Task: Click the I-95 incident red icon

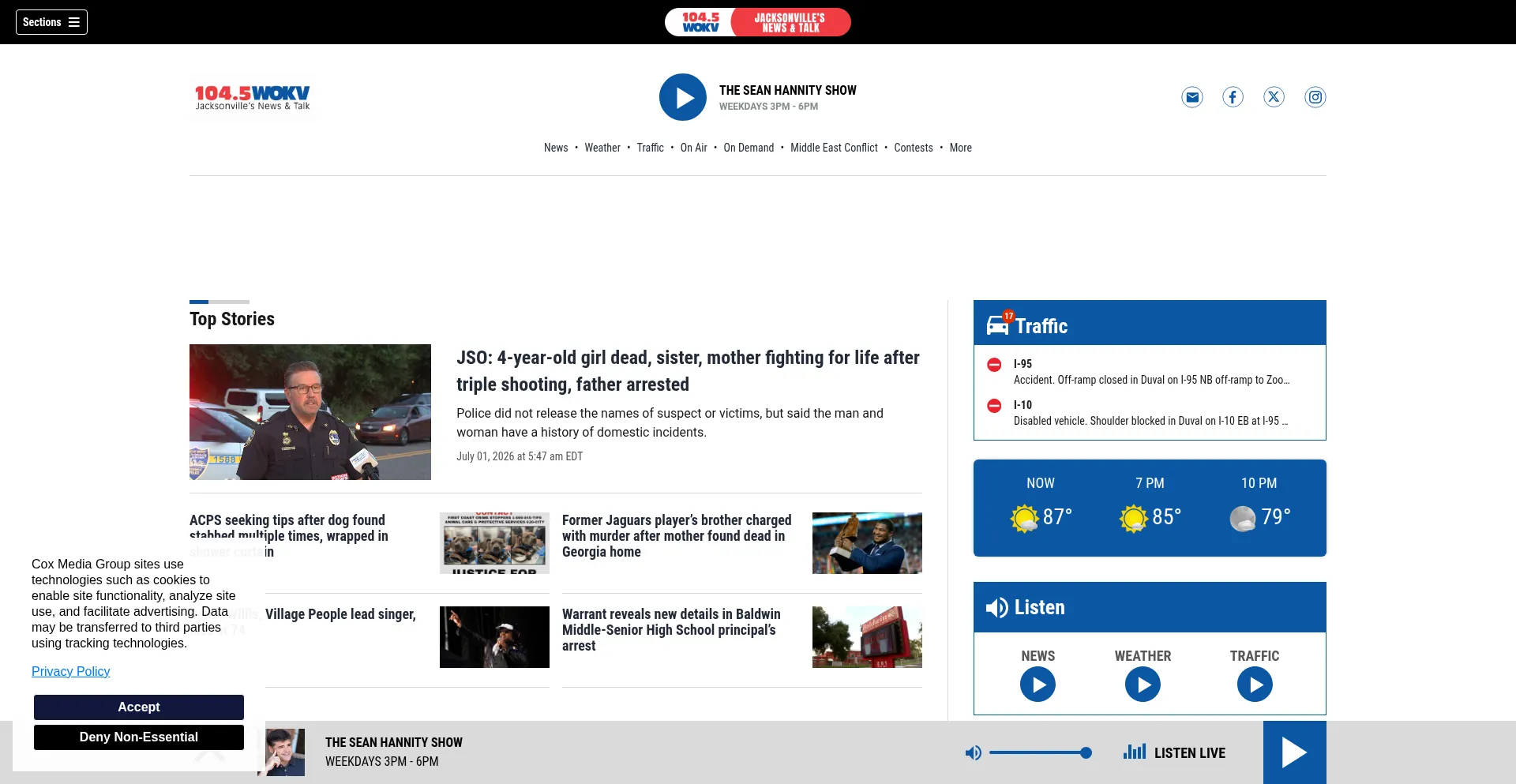Action: 994,365
